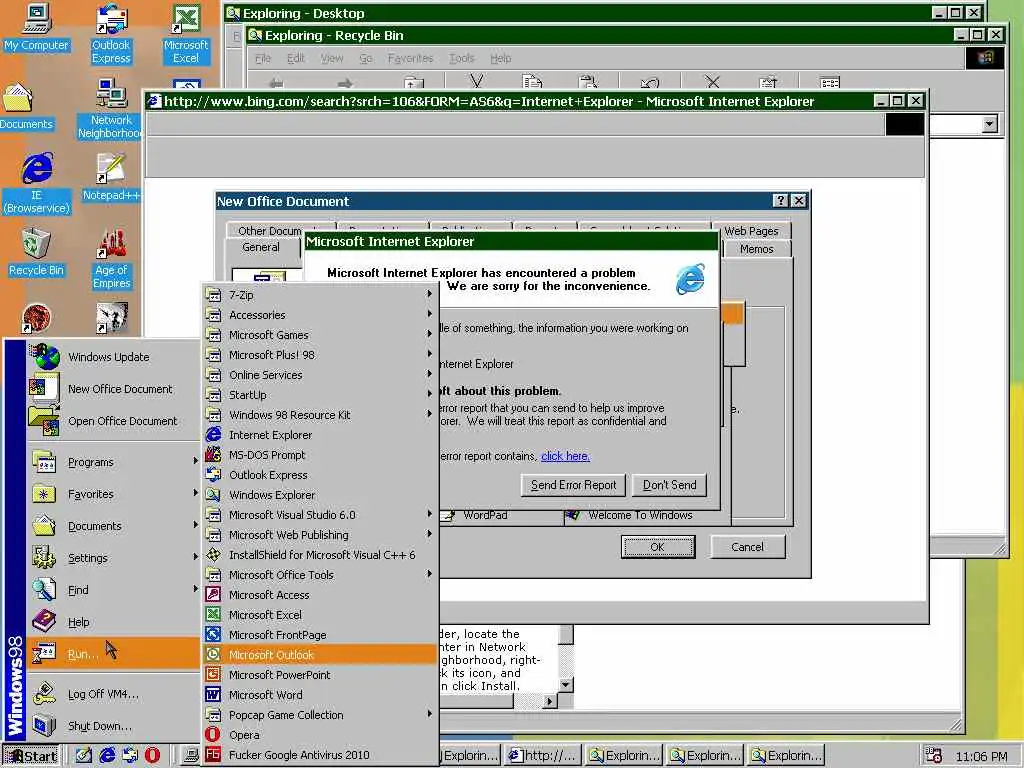Open Popcap Game Collection group
The image size is (1024, 768).
pyautogui.click(x=319, y=715)
